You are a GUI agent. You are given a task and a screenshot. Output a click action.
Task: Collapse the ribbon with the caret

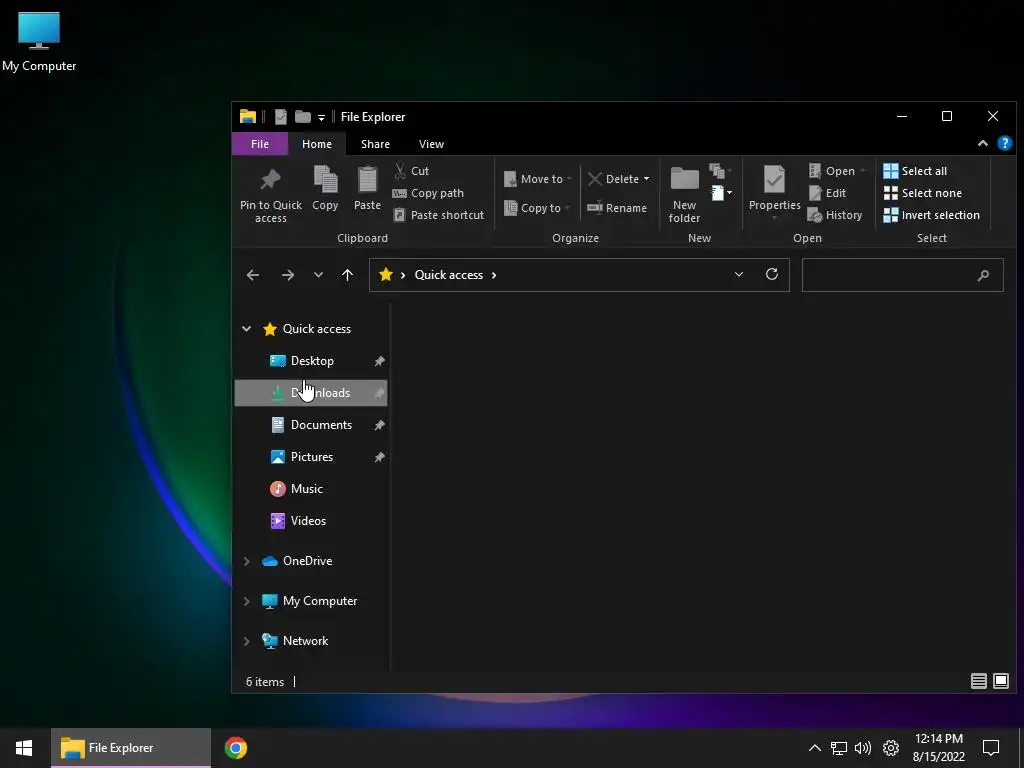click(982, 144)
